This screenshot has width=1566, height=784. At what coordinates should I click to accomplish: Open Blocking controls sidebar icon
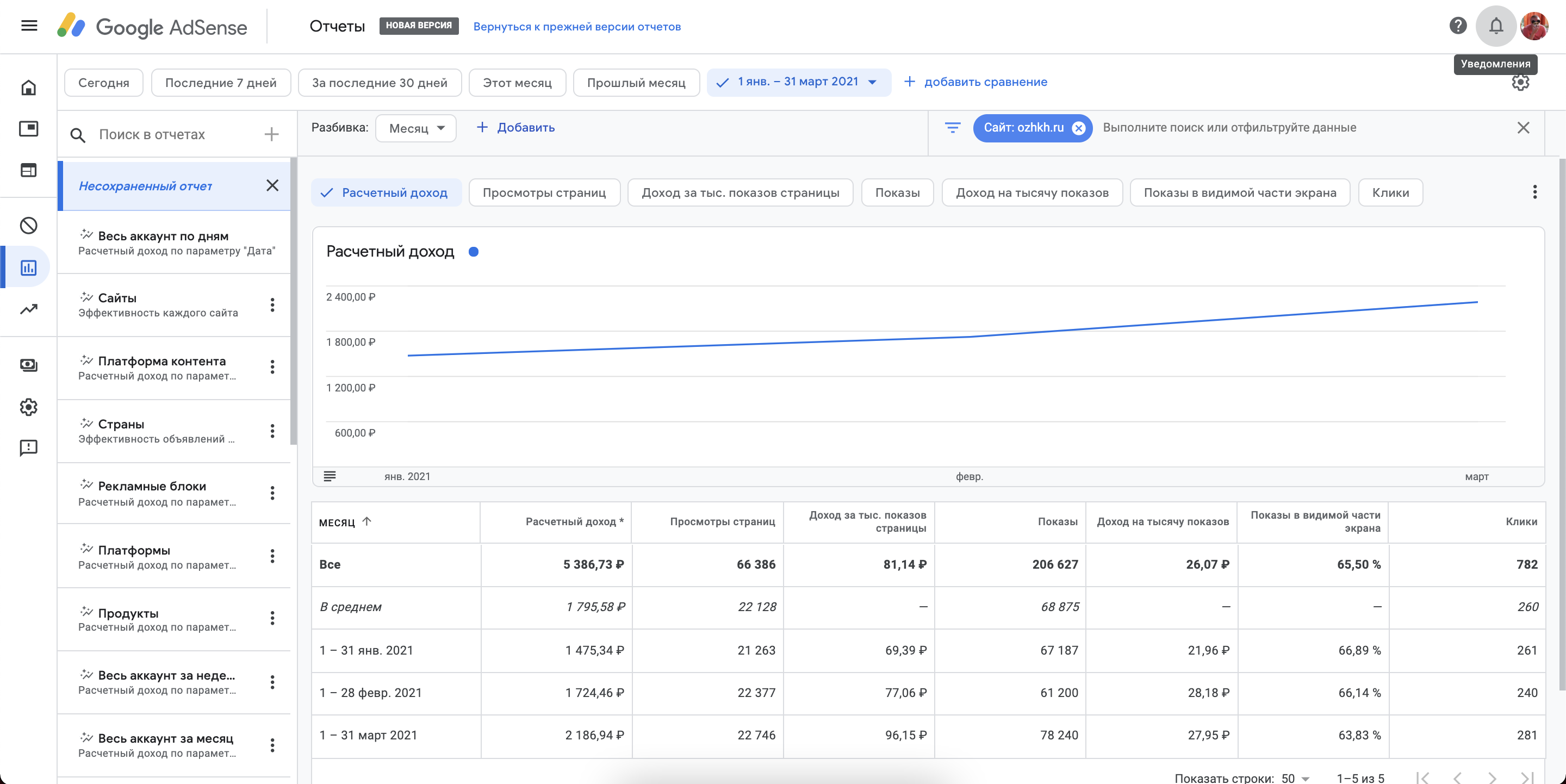tap(29, 226)
